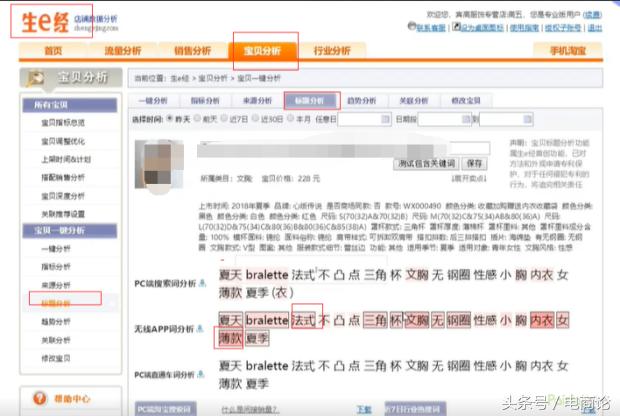Click the 测试包含关键词 button

(x=426, y=163)
